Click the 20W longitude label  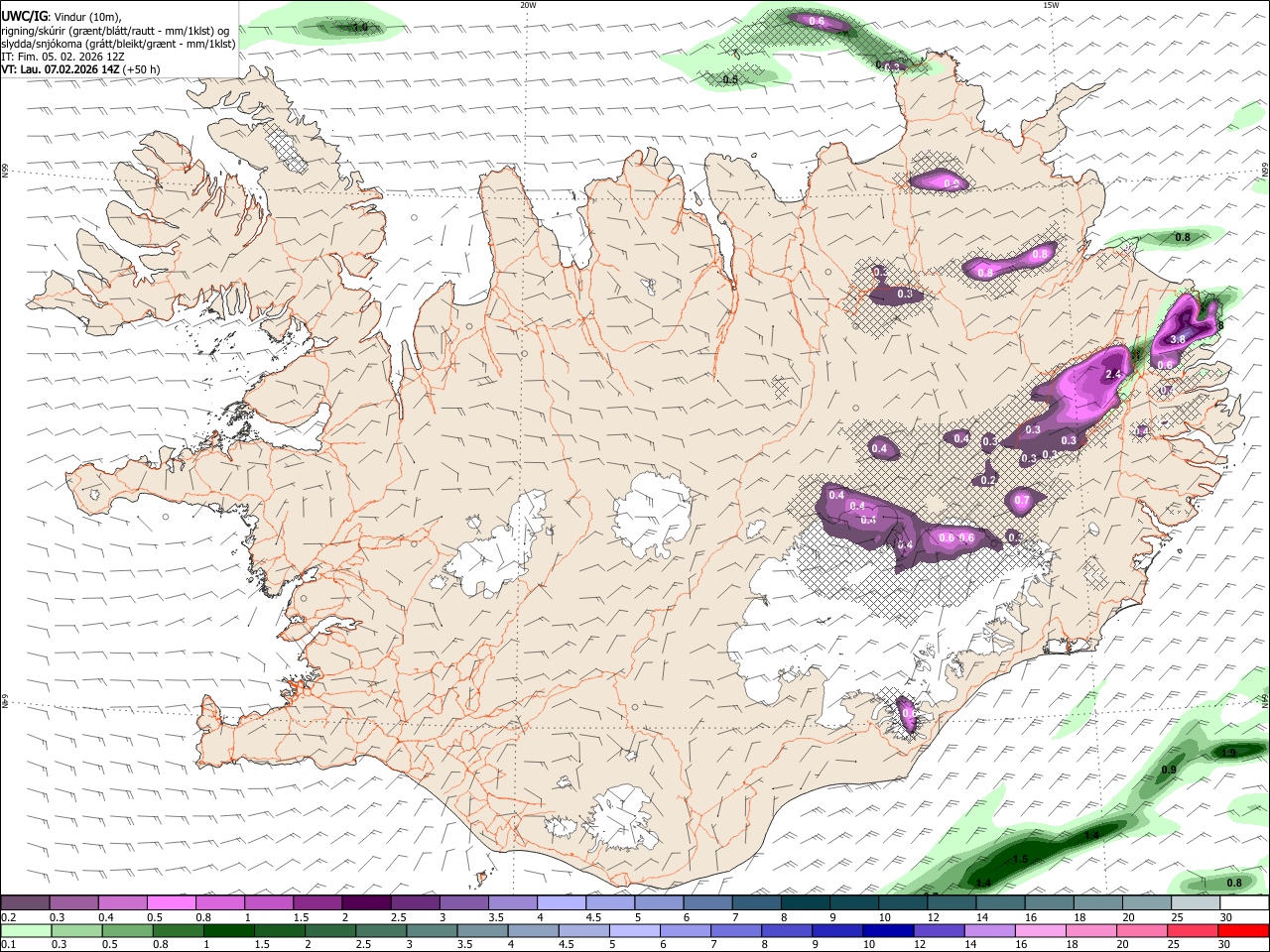pyautogui.click(x=528, y=5)
